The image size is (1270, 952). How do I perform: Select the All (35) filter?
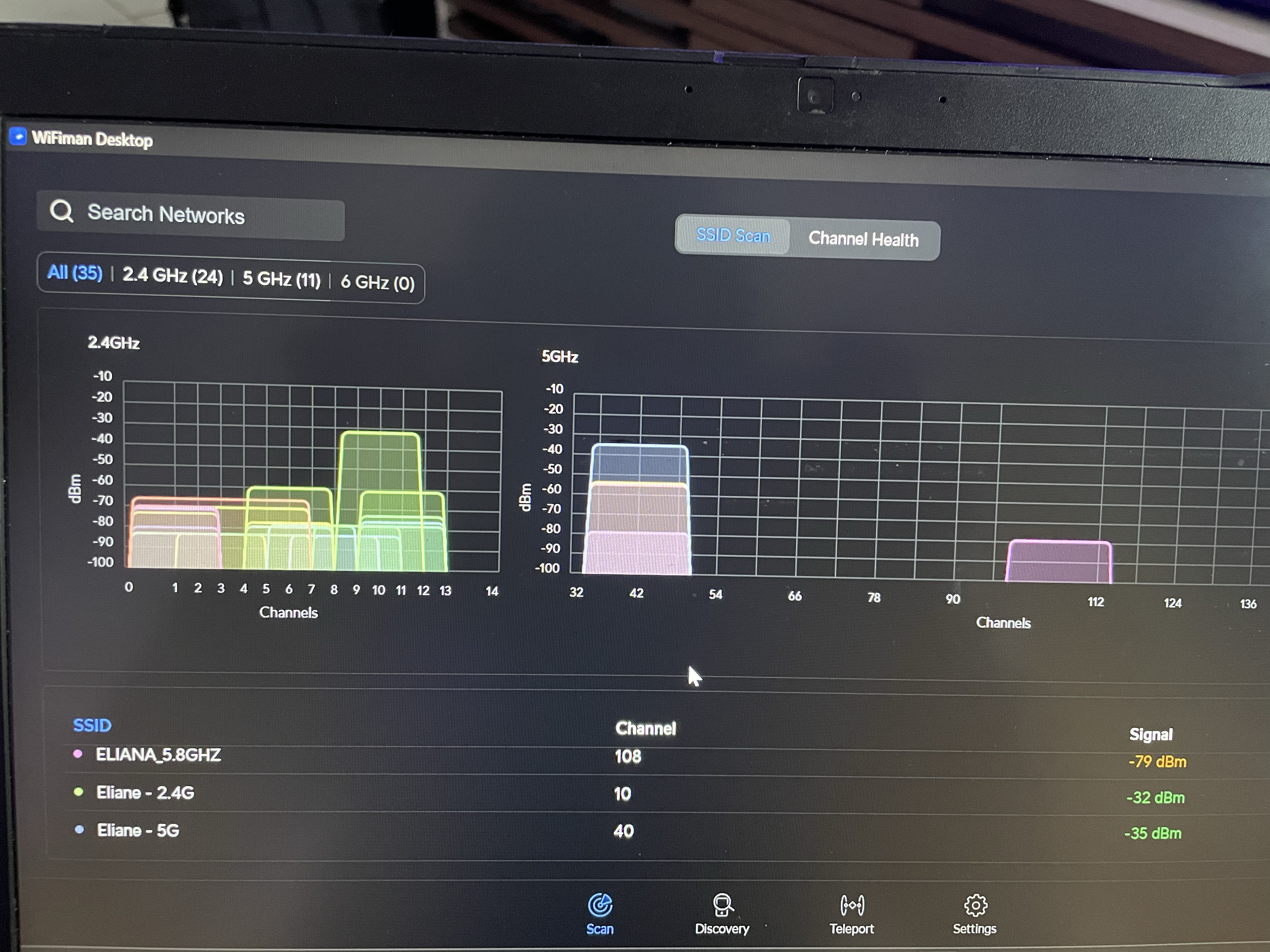point(75,273)
